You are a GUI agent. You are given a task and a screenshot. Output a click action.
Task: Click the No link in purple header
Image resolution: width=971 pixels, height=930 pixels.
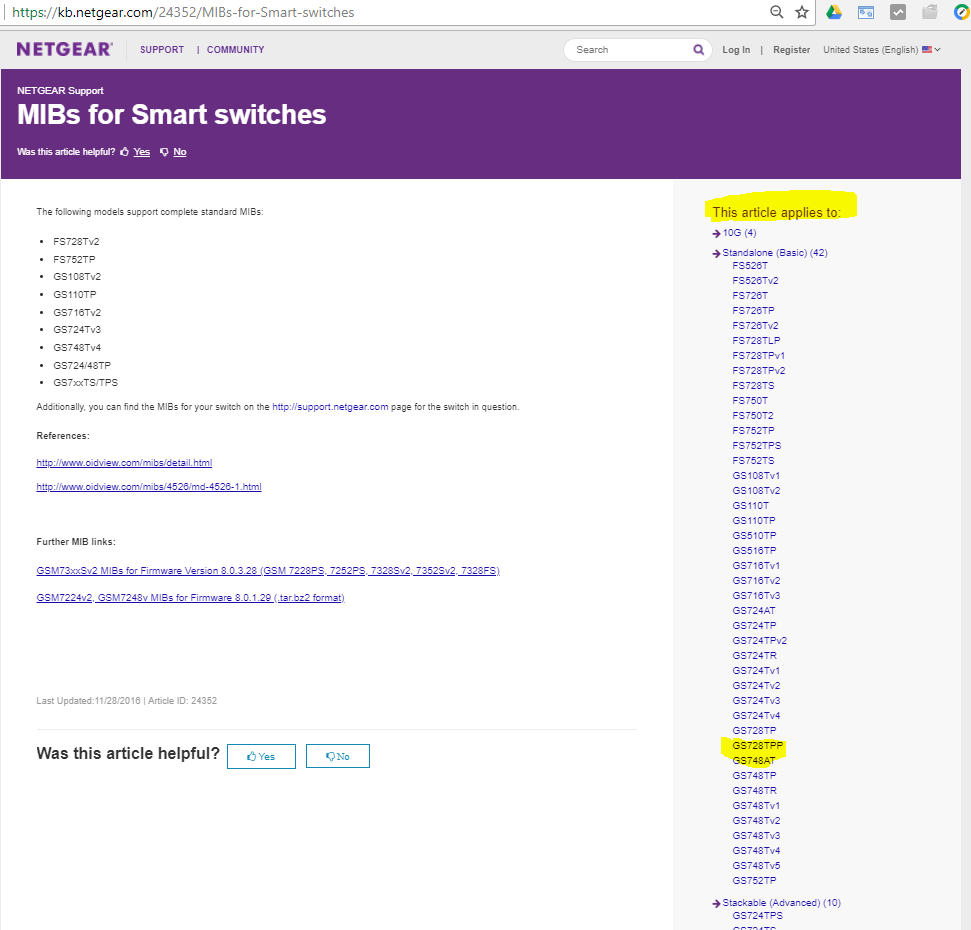click(180, 152)
